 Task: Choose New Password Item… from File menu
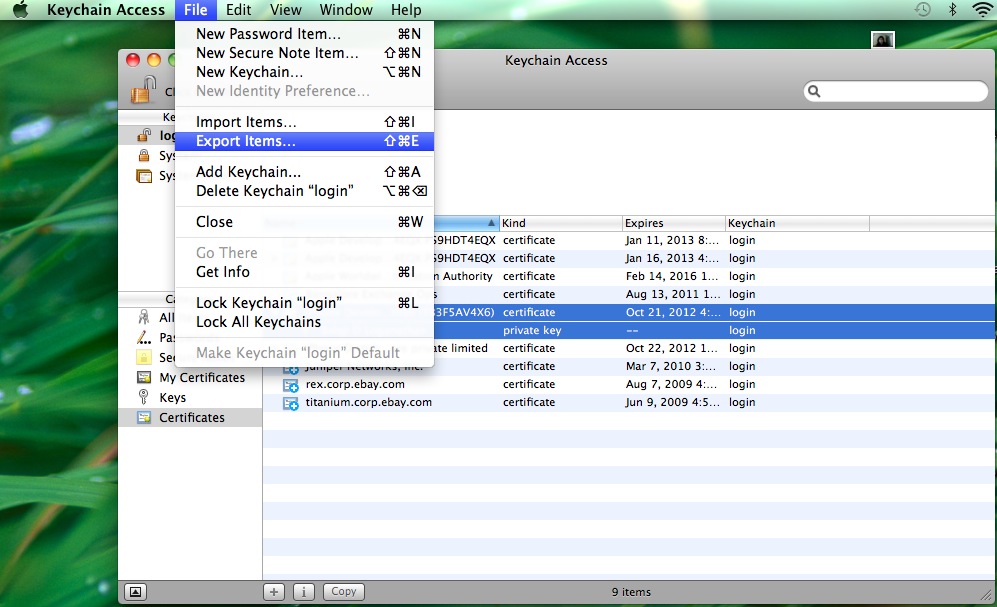click(x=305, y=34)
